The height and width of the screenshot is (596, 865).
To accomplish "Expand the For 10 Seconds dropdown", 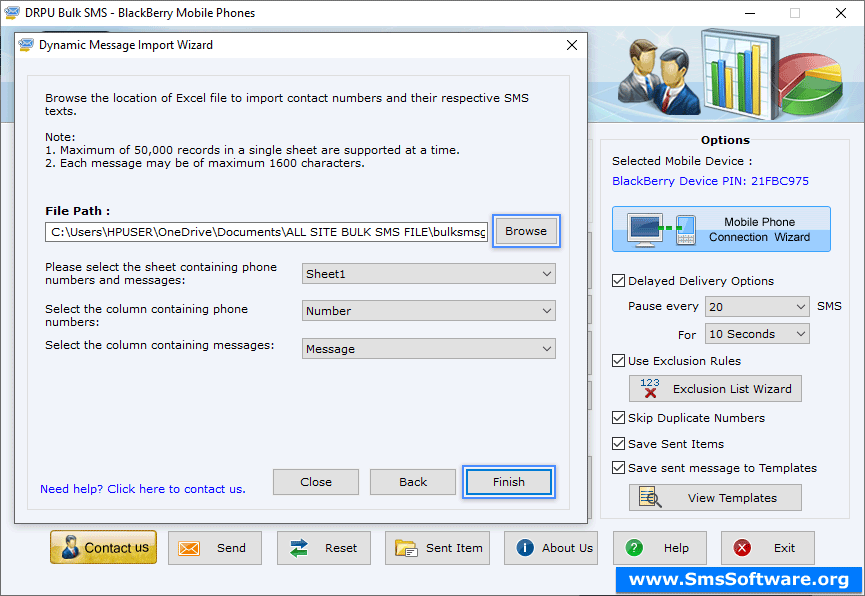I will click(757, 334).
